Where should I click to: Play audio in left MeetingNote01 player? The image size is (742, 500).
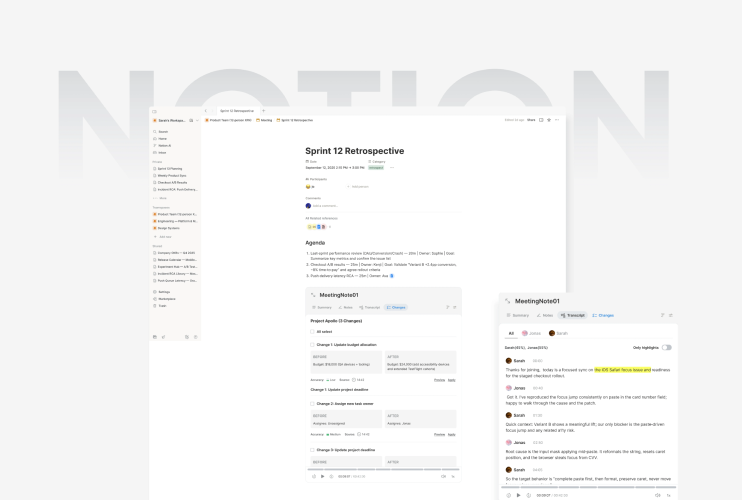pos(323,477)
